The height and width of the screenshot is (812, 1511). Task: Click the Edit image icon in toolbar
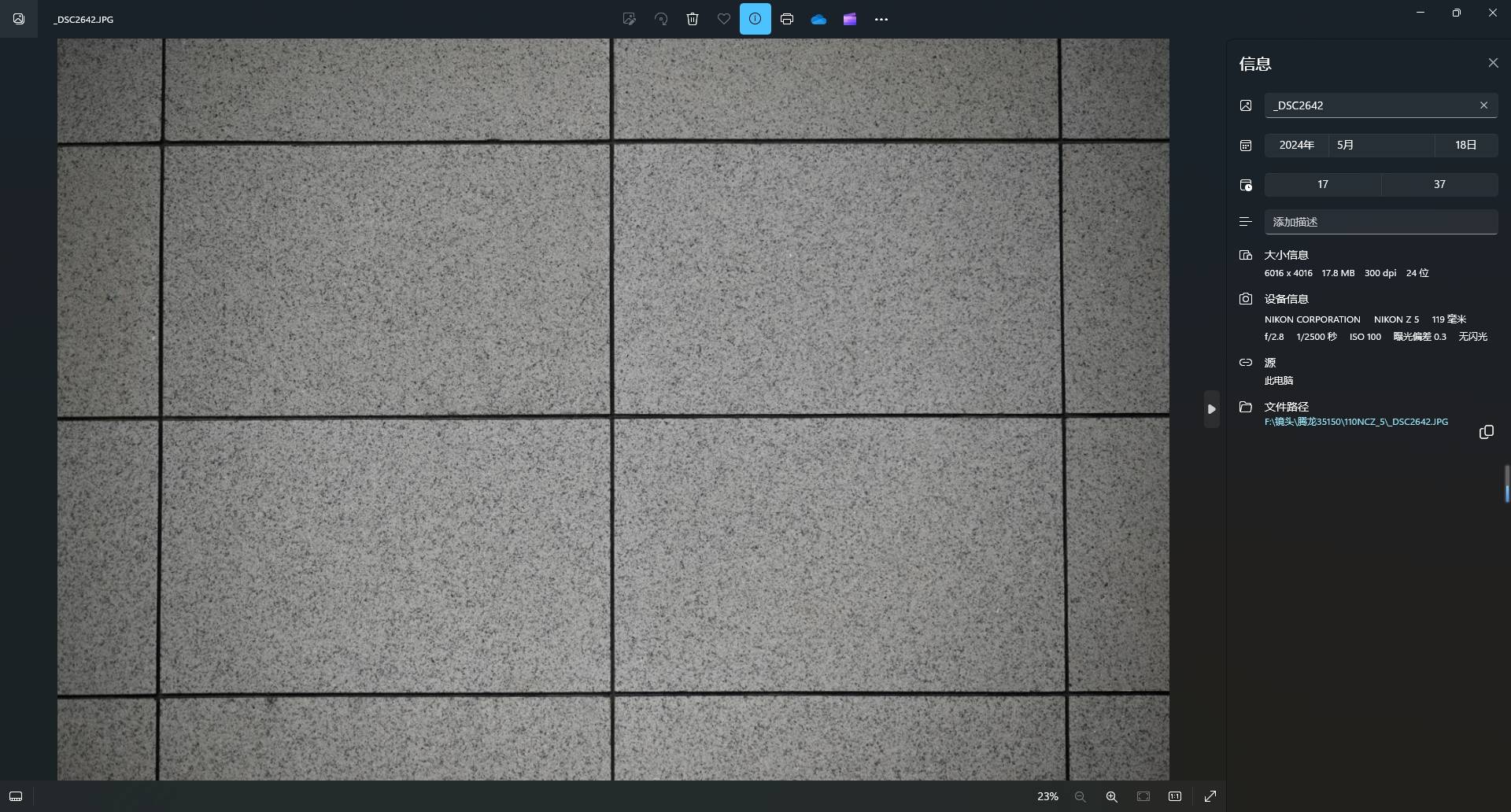coord(629,19)
